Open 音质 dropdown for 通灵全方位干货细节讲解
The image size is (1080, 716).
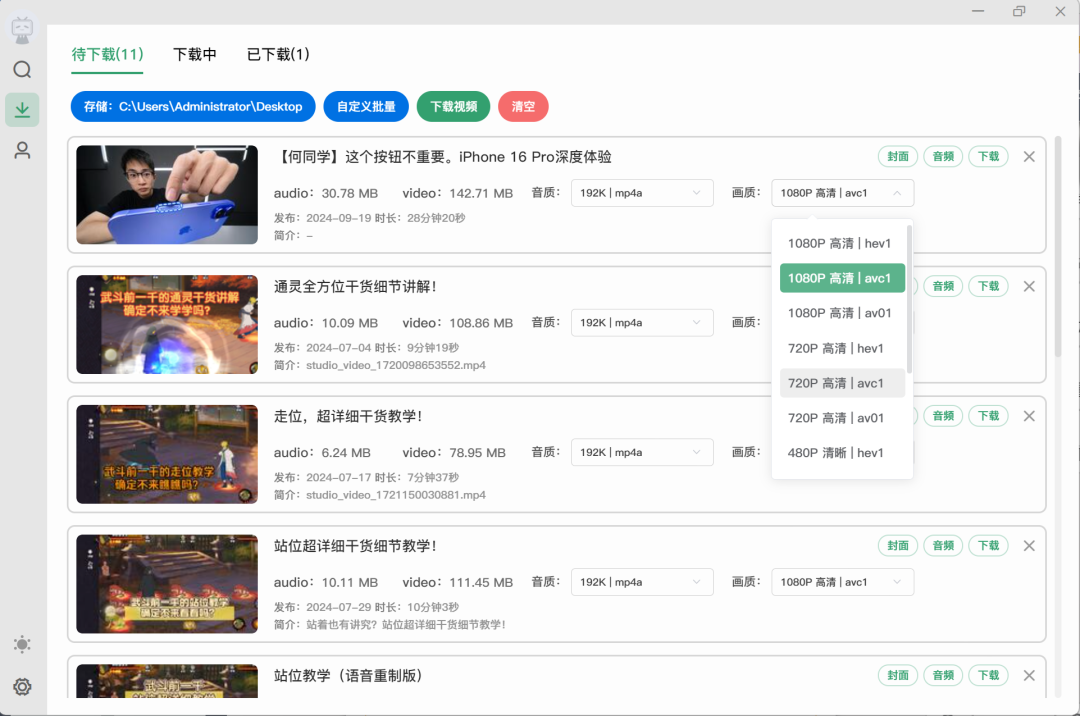[642, 322]
